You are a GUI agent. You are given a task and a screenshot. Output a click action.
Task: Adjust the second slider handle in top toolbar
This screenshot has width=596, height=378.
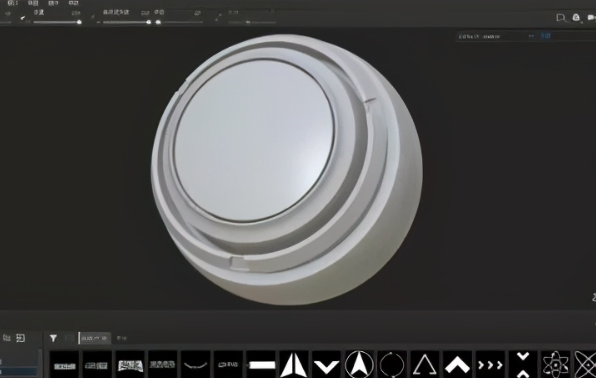coord(149,22)
